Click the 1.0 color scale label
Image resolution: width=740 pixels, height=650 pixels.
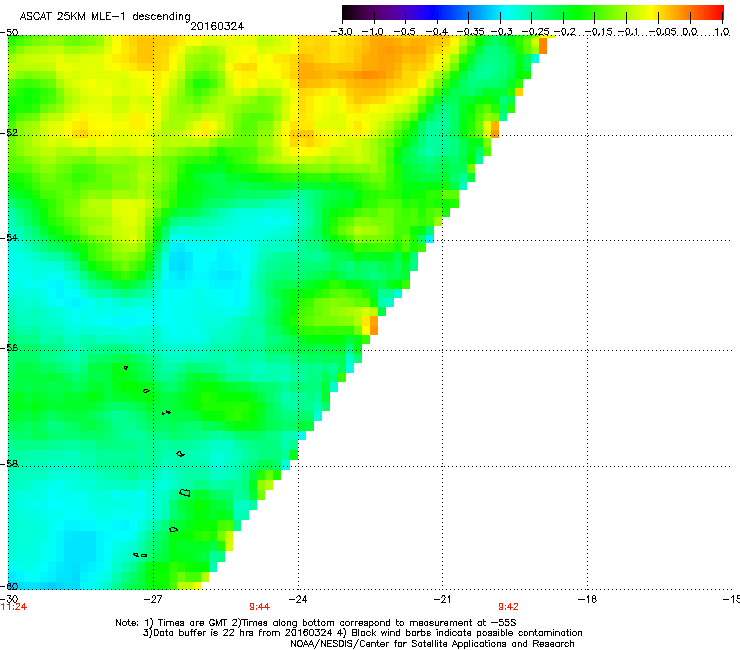(x=722, y=32)
